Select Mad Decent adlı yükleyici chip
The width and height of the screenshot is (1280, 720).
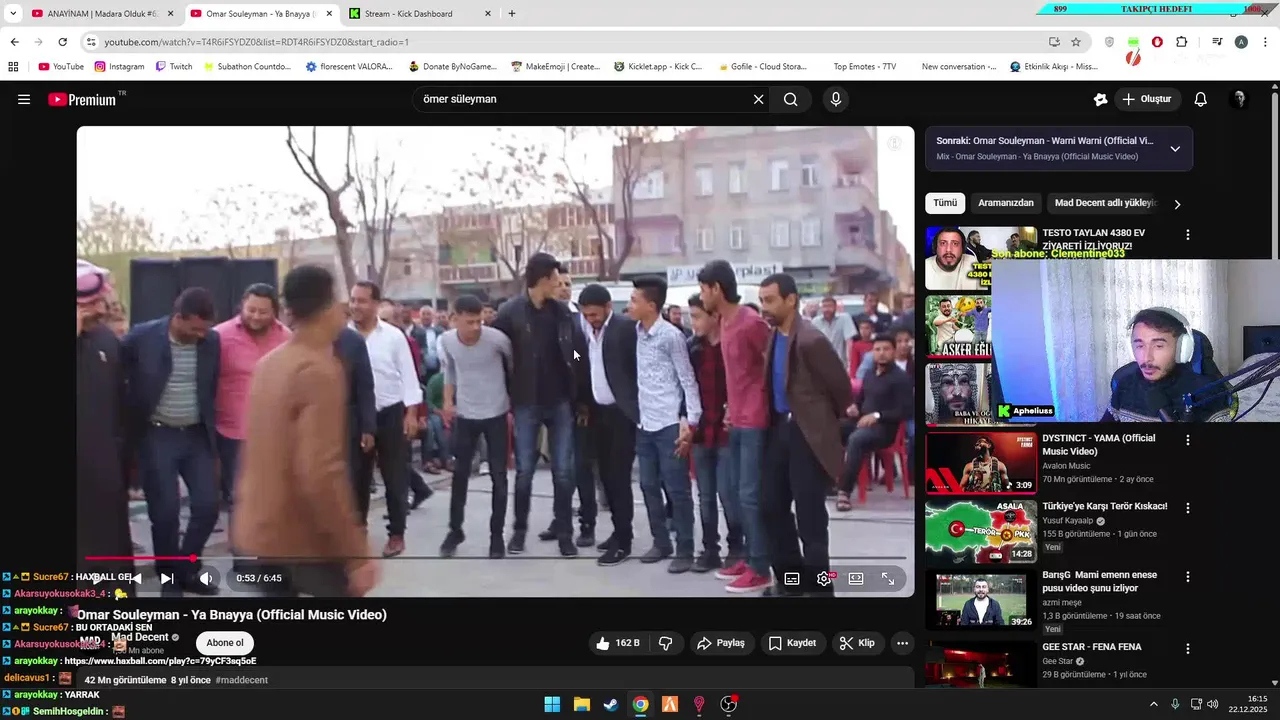[1105, 203]
